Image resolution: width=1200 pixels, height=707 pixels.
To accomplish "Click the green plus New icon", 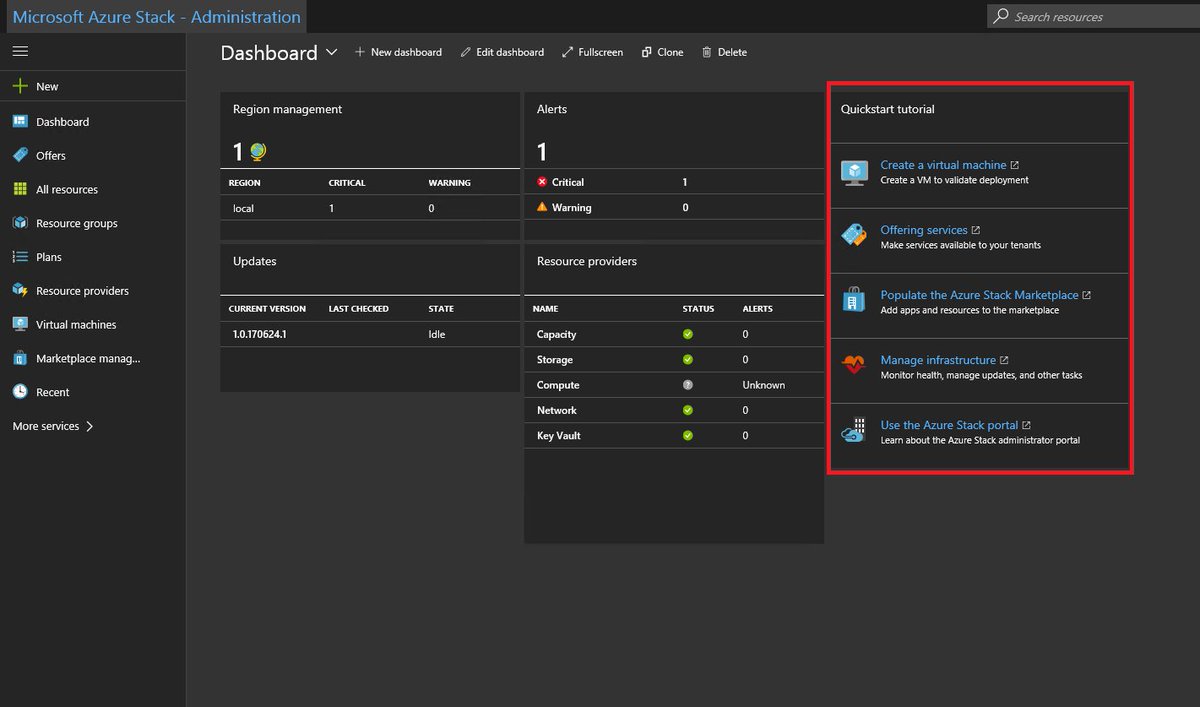I will [20, 86].
